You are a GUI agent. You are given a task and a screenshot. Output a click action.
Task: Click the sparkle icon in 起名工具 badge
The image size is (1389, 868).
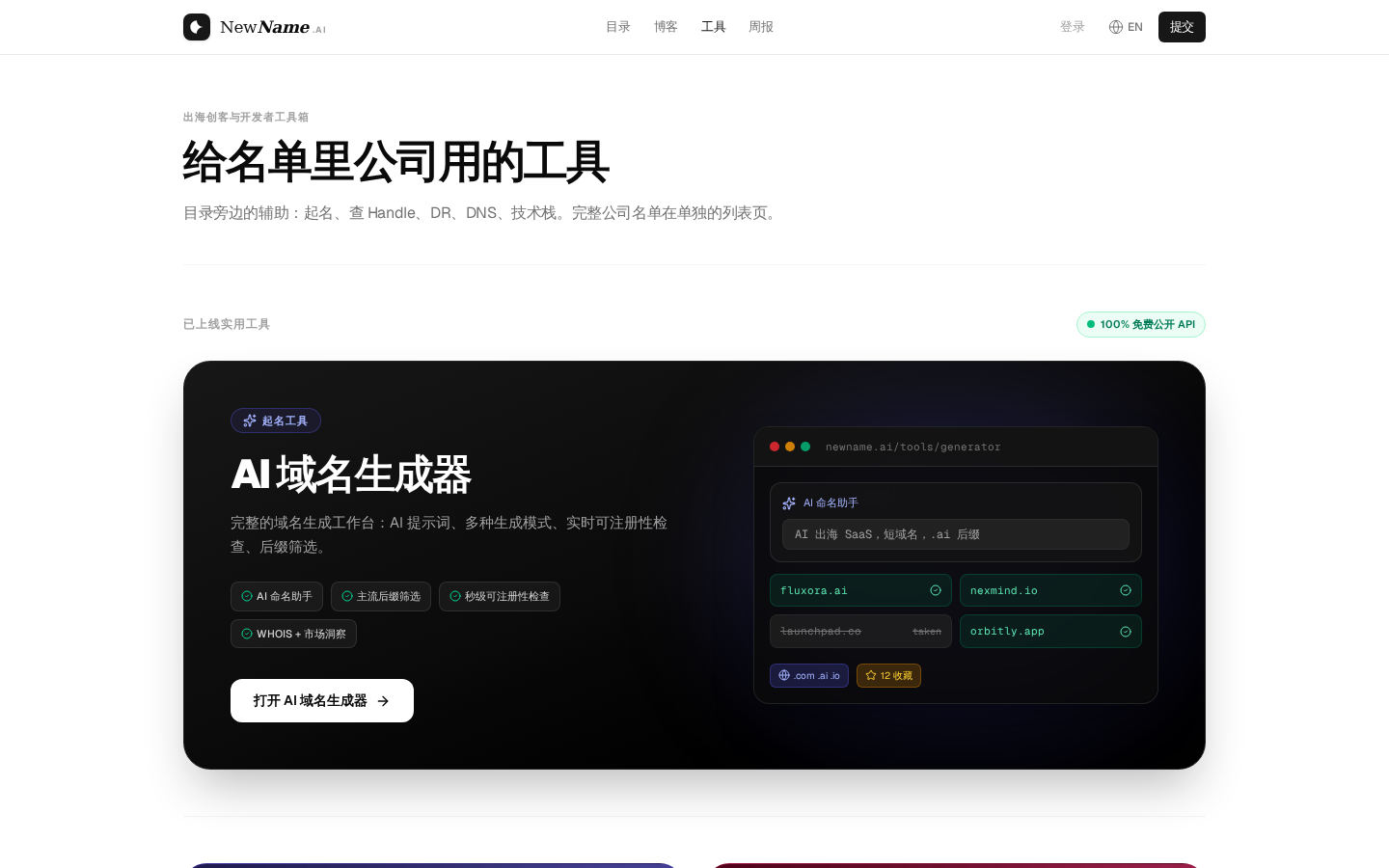click(x=250, y=420)
